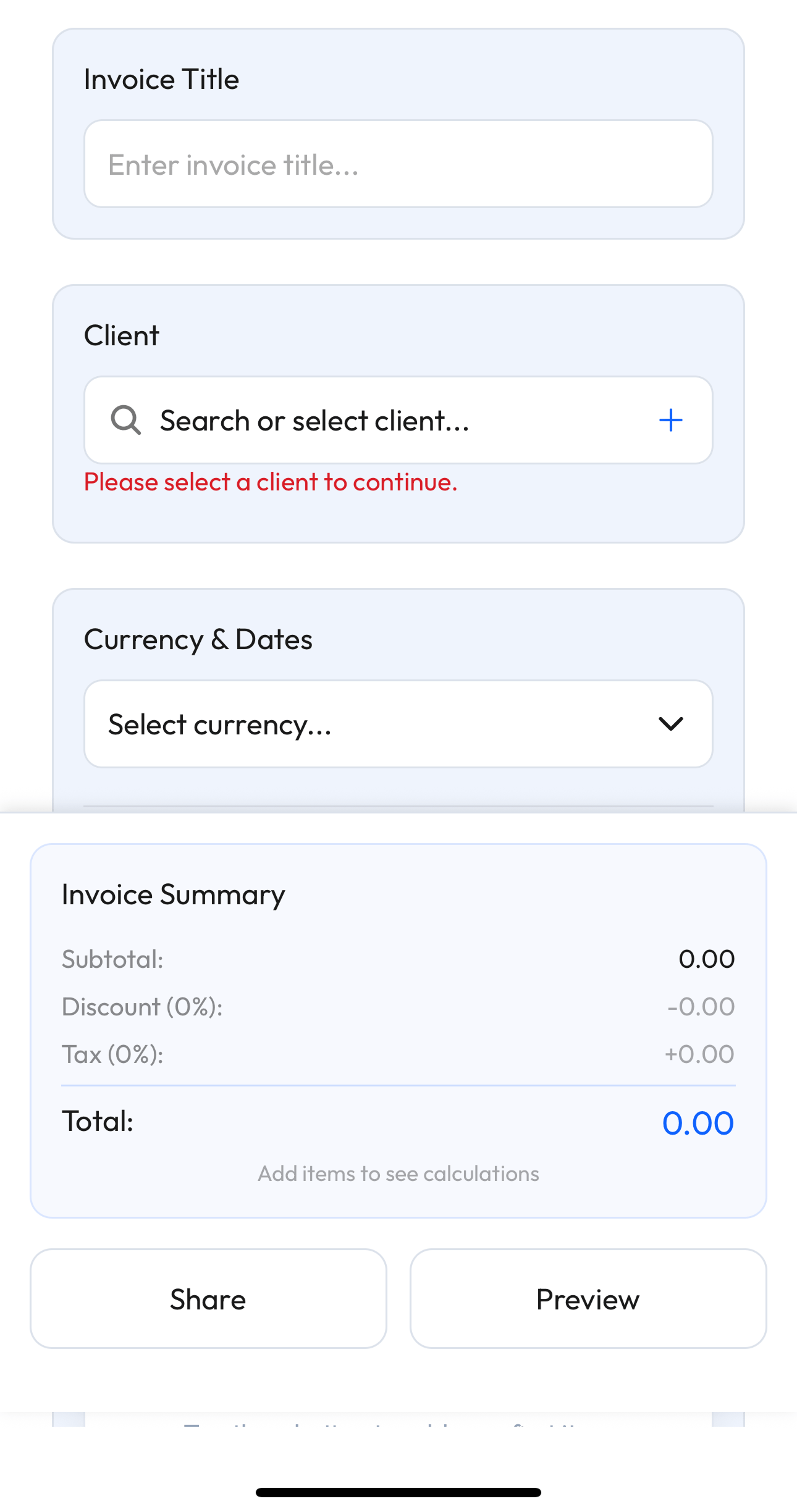Click the Search or select client text
This screenshot has height=1512, width=797.
pos(314,421)
